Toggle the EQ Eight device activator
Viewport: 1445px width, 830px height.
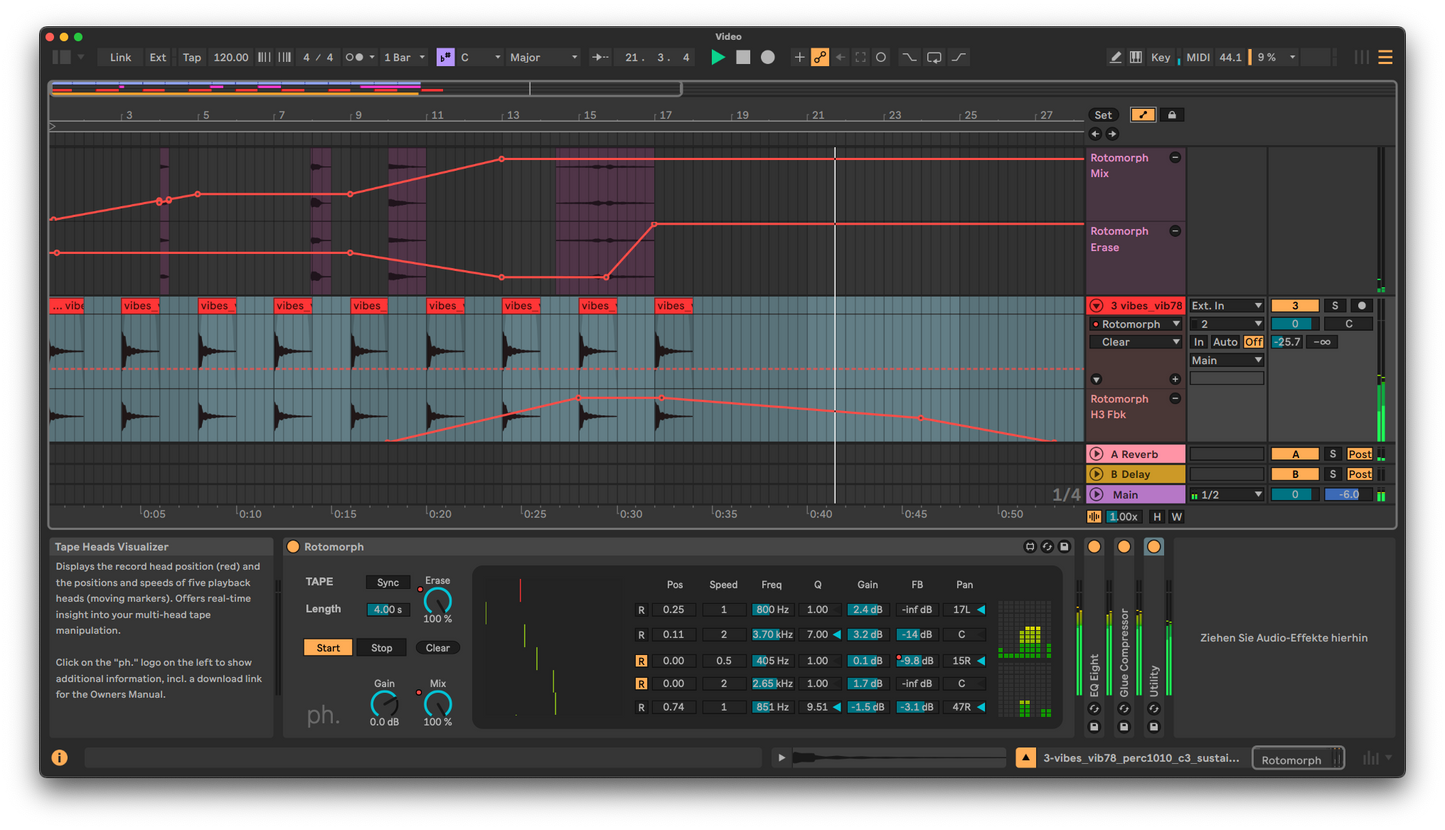[x=1094, y=547]
